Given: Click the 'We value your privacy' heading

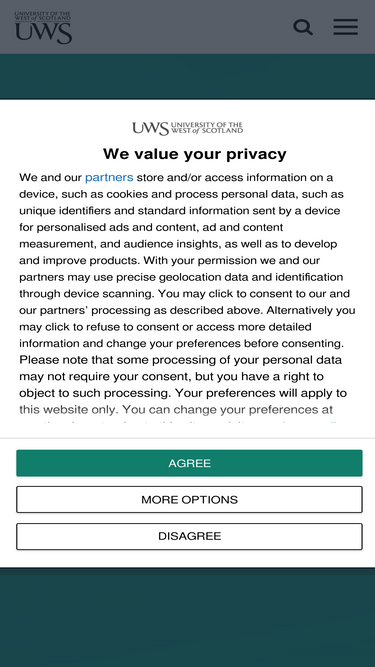Looking at the screenshot, I should [x=195, y=154].
